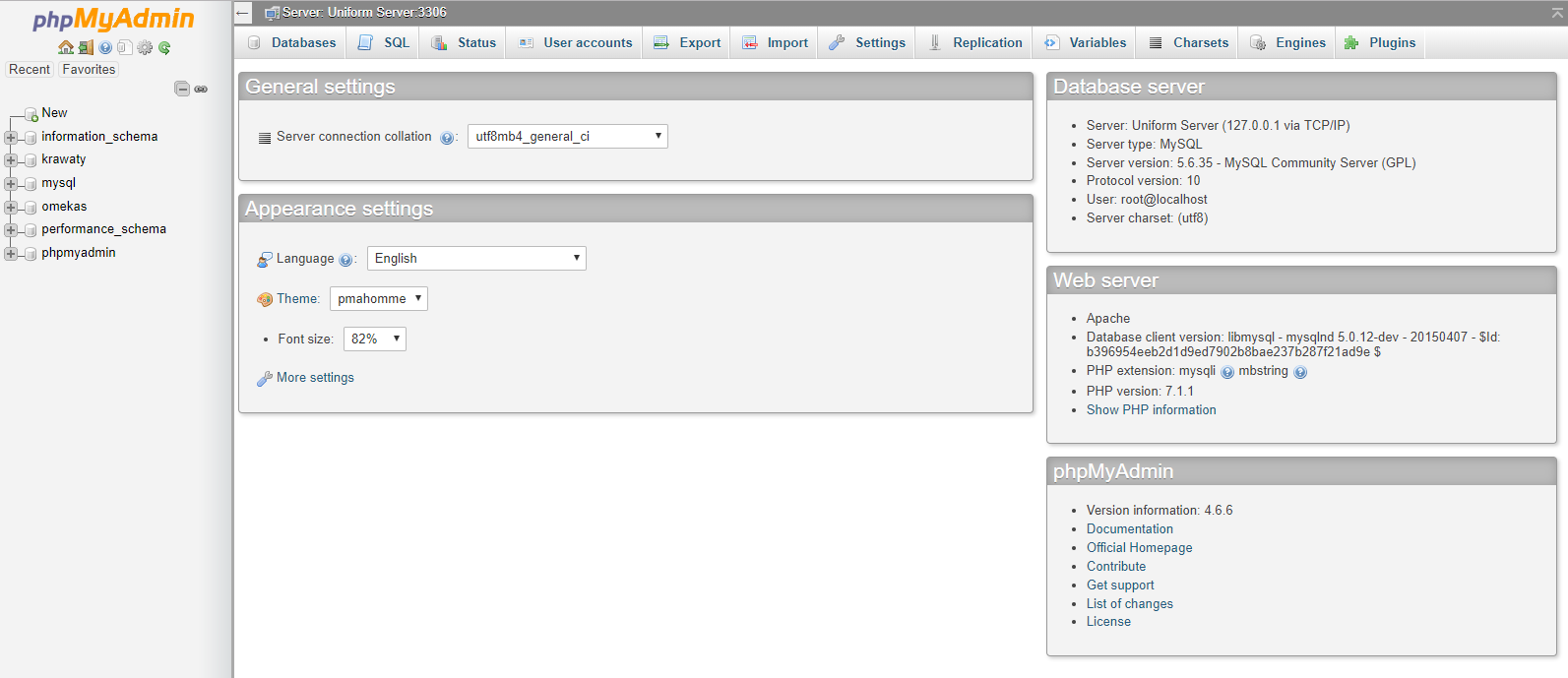Click the server icon in breadcrumb
This screenshot has width=1568, height=678.
(273, 13)
